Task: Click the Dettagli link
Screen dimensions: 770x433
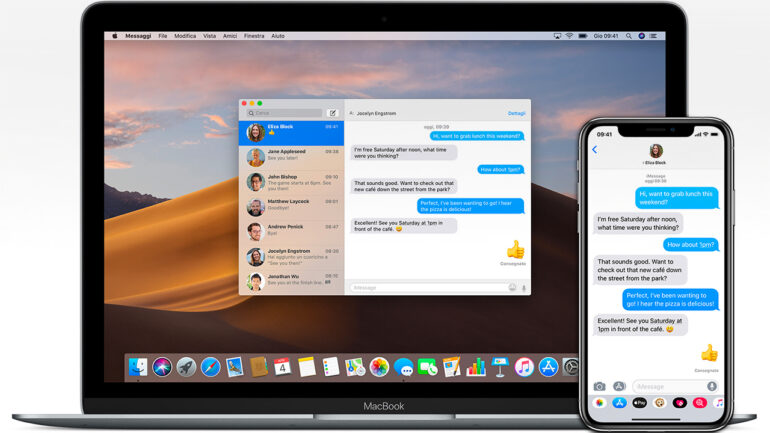Action: tap(516, 113)
